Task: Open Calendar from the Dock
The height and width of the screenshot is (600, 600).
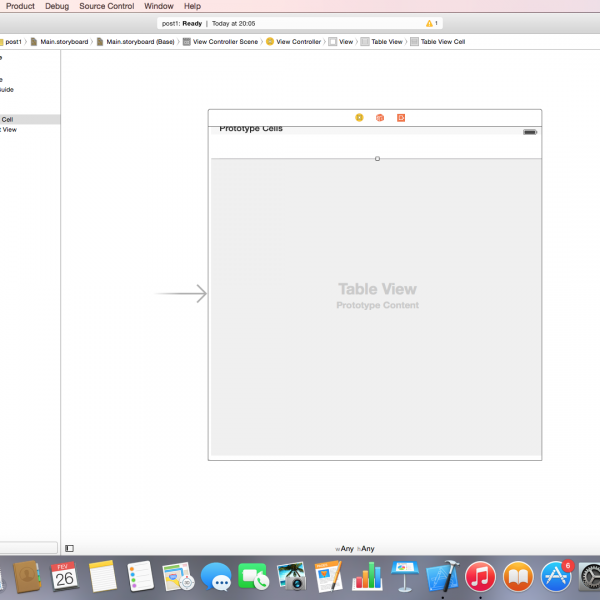Action: (x=64, y=576)
